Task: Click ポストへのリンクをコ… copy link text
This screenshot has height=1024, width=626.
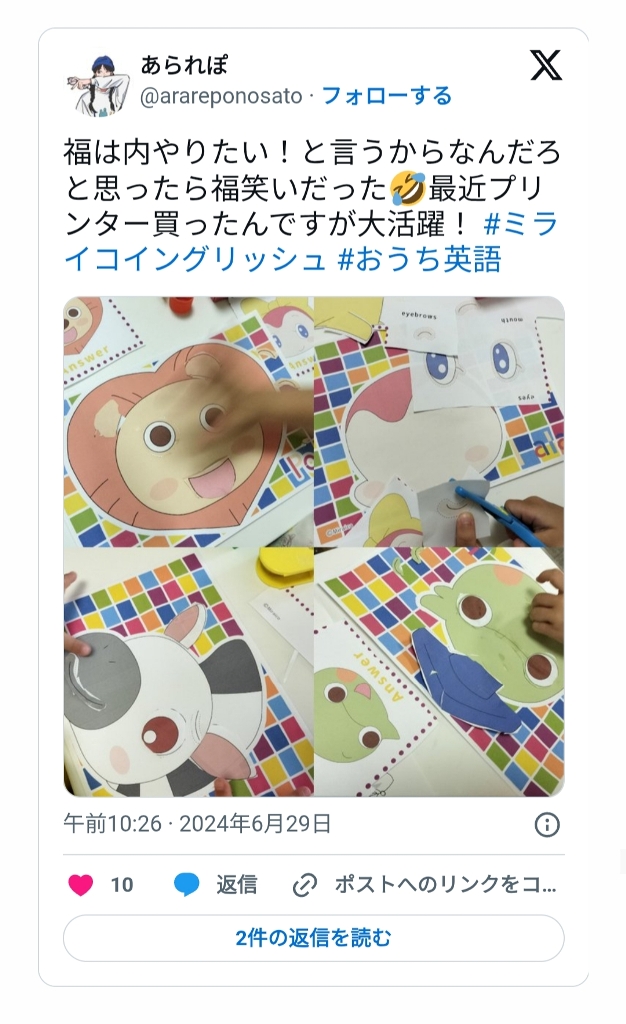Action: [x=445, y=885]
